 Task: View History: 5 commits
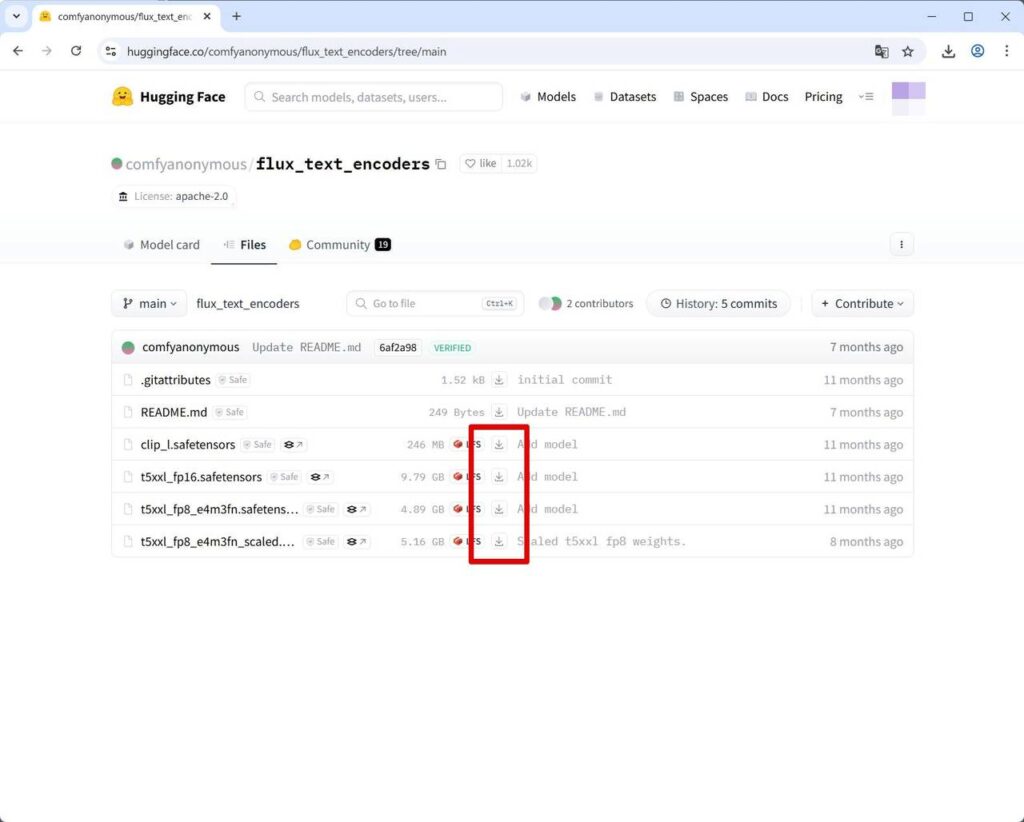[718, 304]
